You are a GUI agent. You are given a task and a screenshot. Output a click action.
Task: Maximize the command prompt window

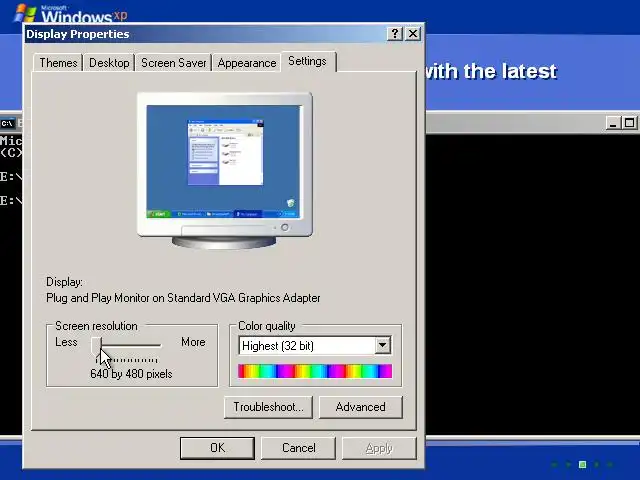(629, 123)
